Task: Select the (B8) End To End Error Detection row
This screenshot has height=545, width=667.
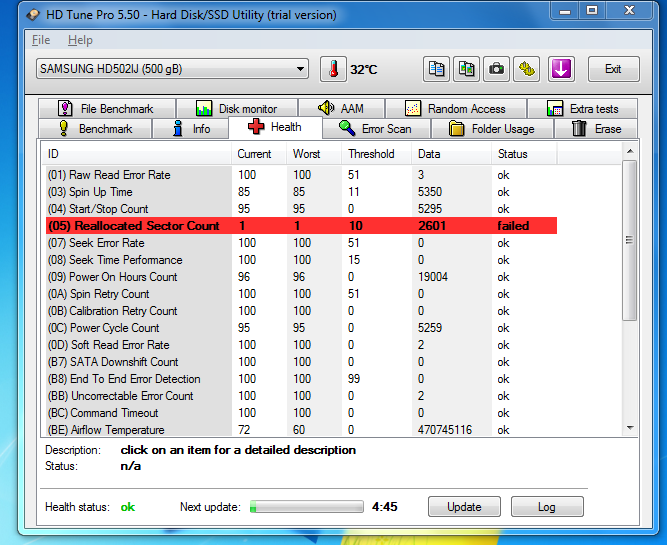Action: coord(301,379)
